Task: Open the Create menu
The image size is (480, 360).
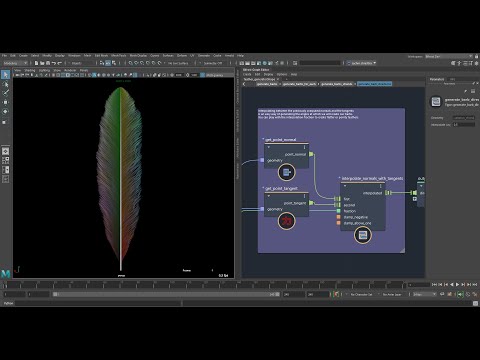Action: click(x=23, y=55)
